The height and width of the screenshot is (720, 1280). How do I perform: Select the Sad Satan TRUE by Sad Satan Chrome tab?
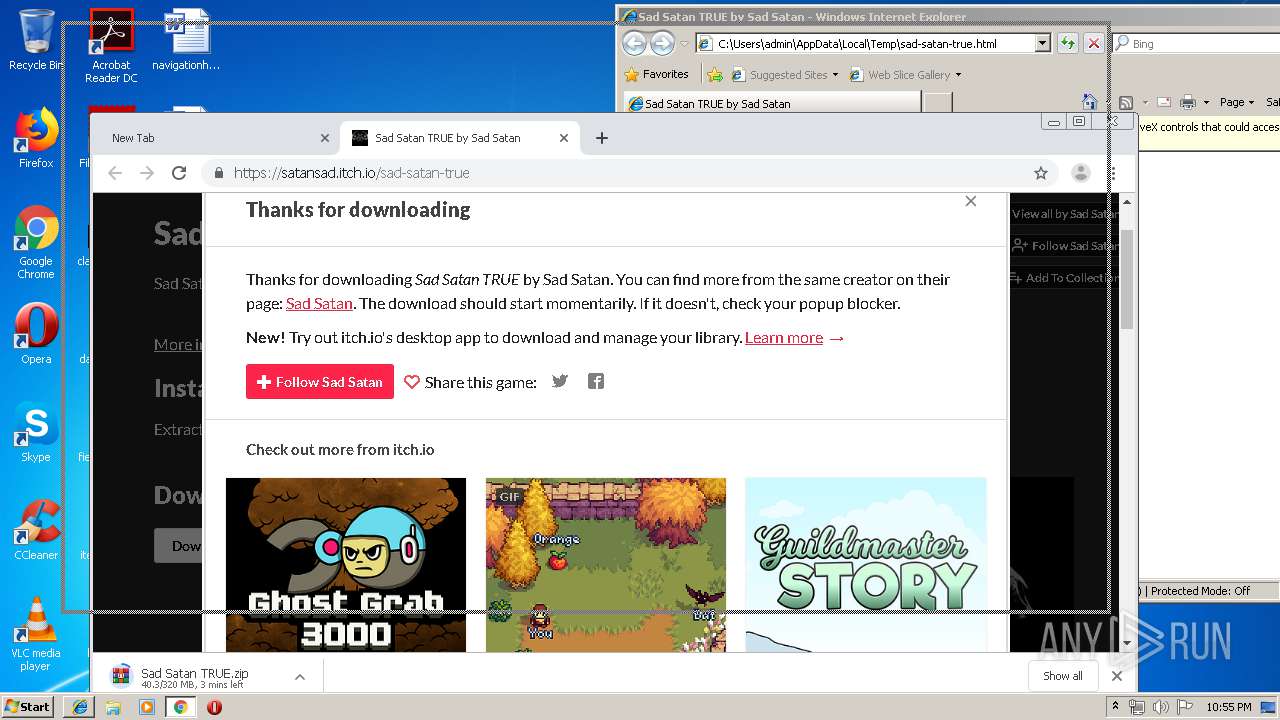460,138
